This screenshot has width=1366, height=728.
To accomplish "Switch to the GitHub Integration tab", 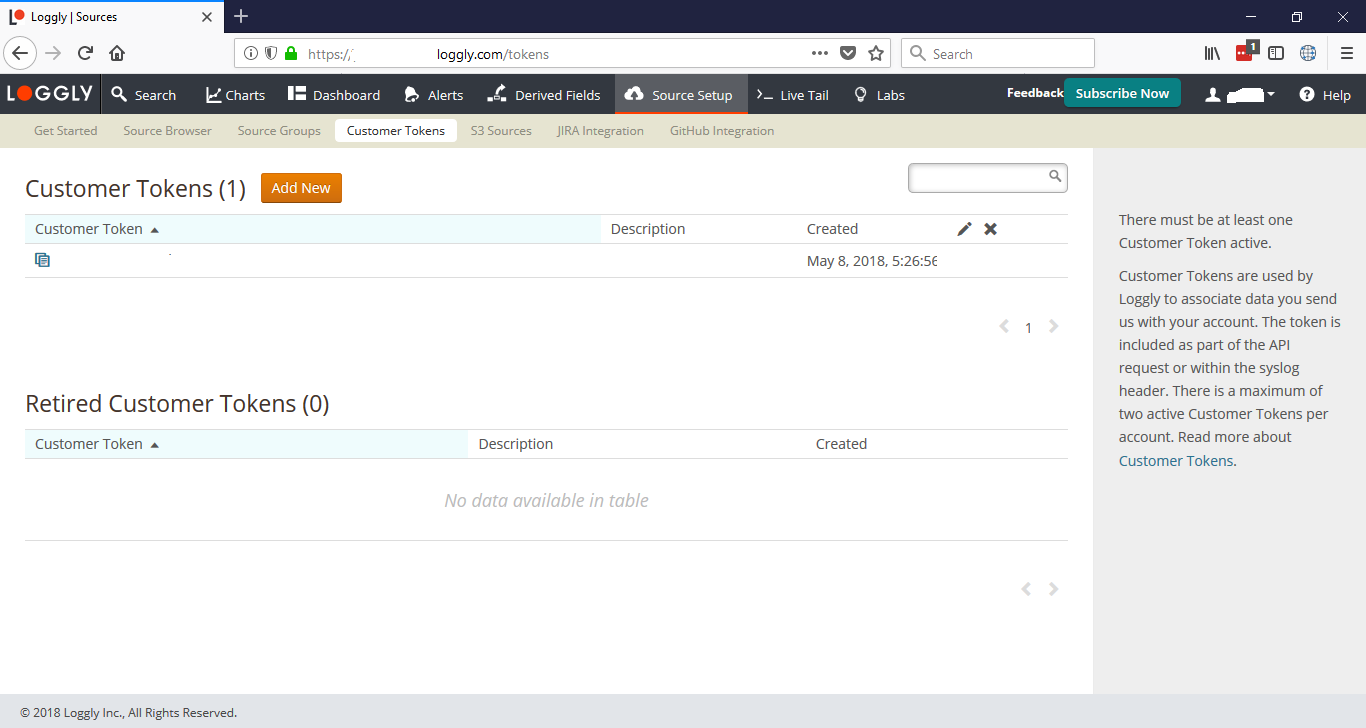I will coord(722,131).
